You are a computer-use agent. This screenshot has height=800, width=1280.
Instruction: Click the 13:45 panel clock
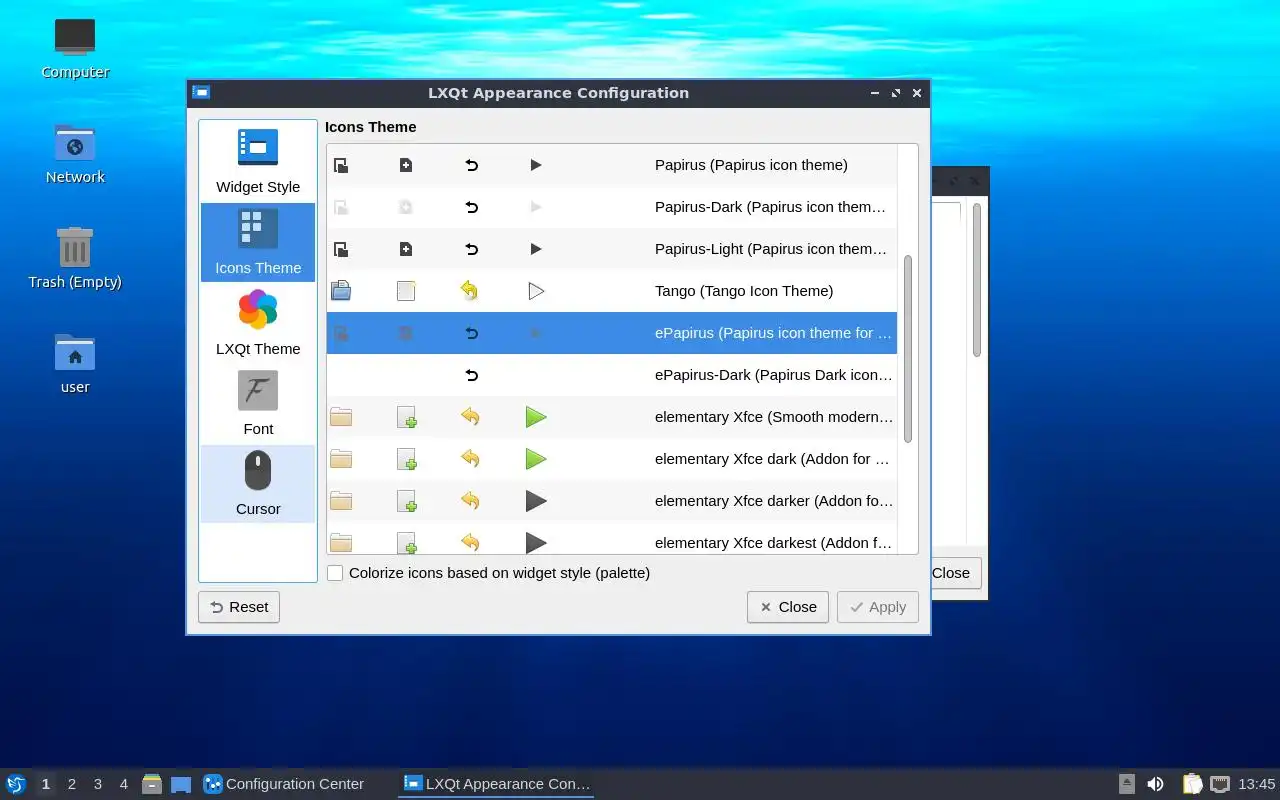click(1257, 784)
